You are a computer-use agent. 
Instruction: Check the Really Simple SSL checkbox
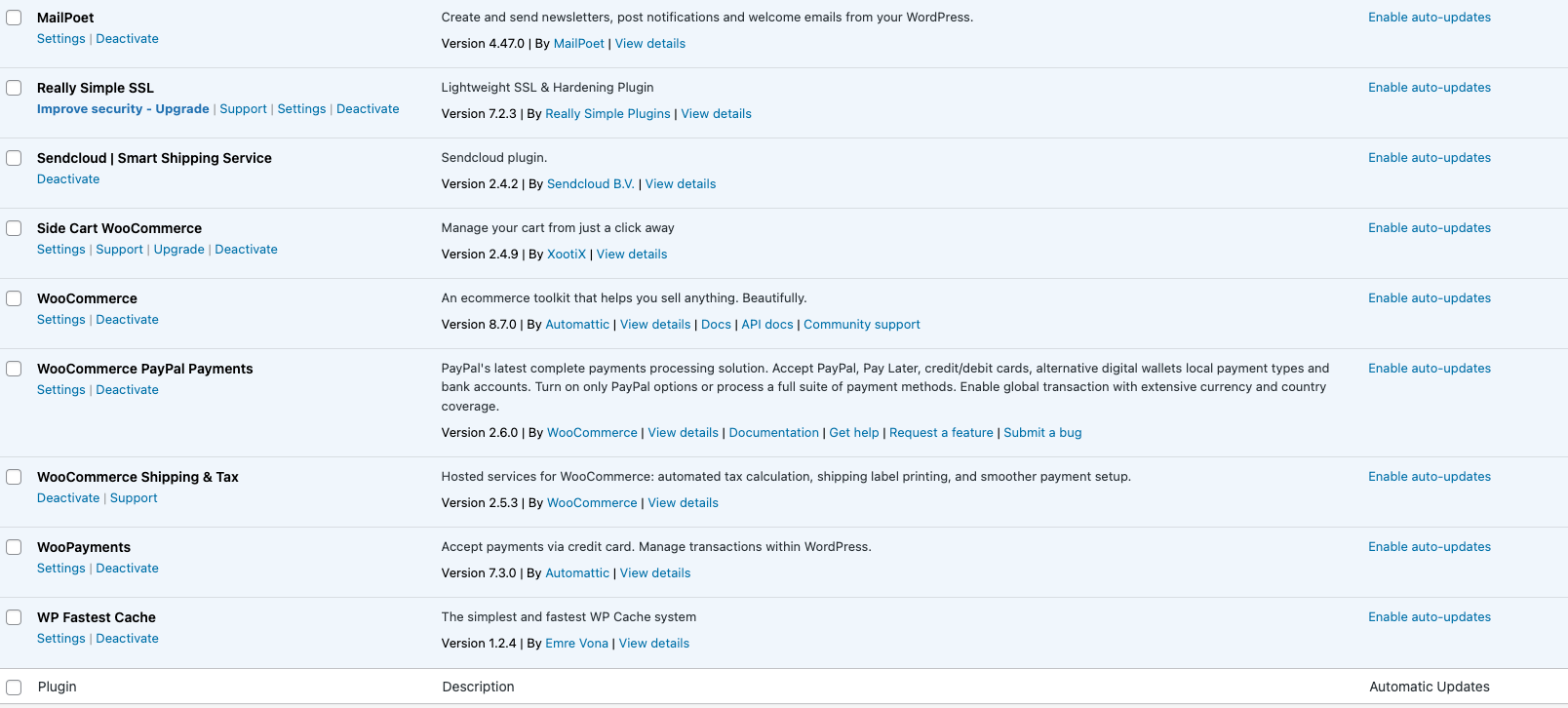click(14, 87)
